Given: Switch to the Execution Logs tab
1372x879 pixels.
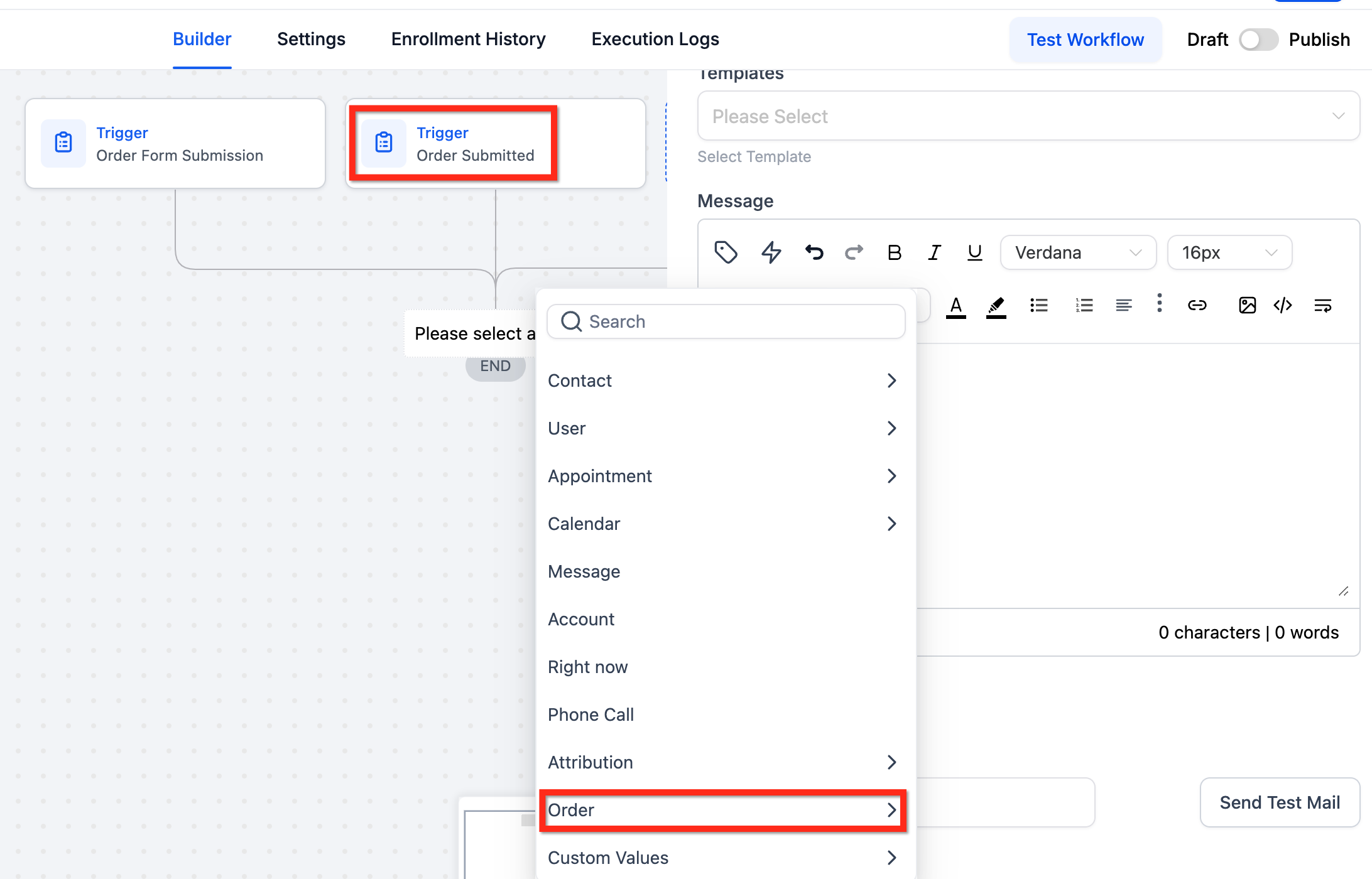Looking at the screenshot, I should [x=655, y=39].
